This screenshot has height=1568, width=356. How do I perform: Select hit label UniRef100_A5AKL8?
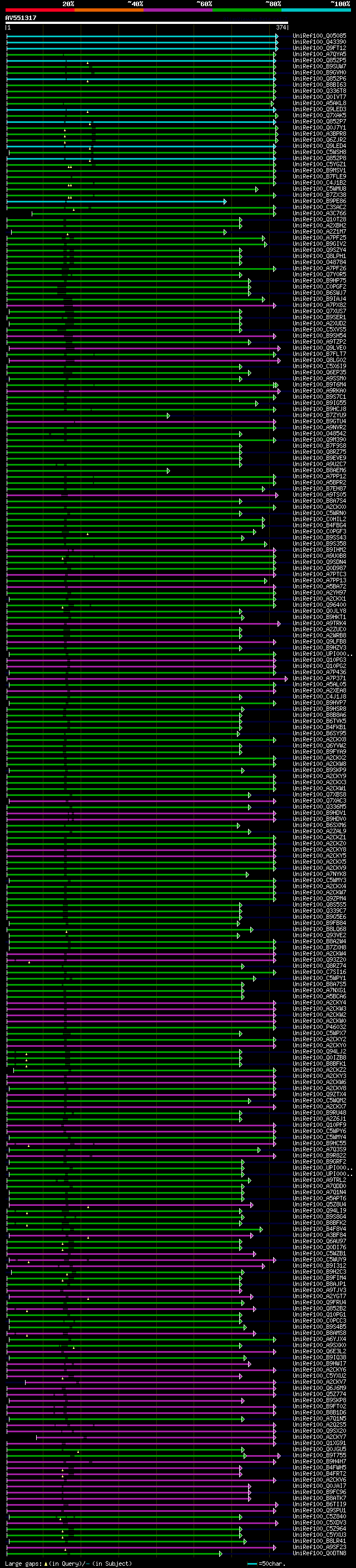(x=319, y=103)
